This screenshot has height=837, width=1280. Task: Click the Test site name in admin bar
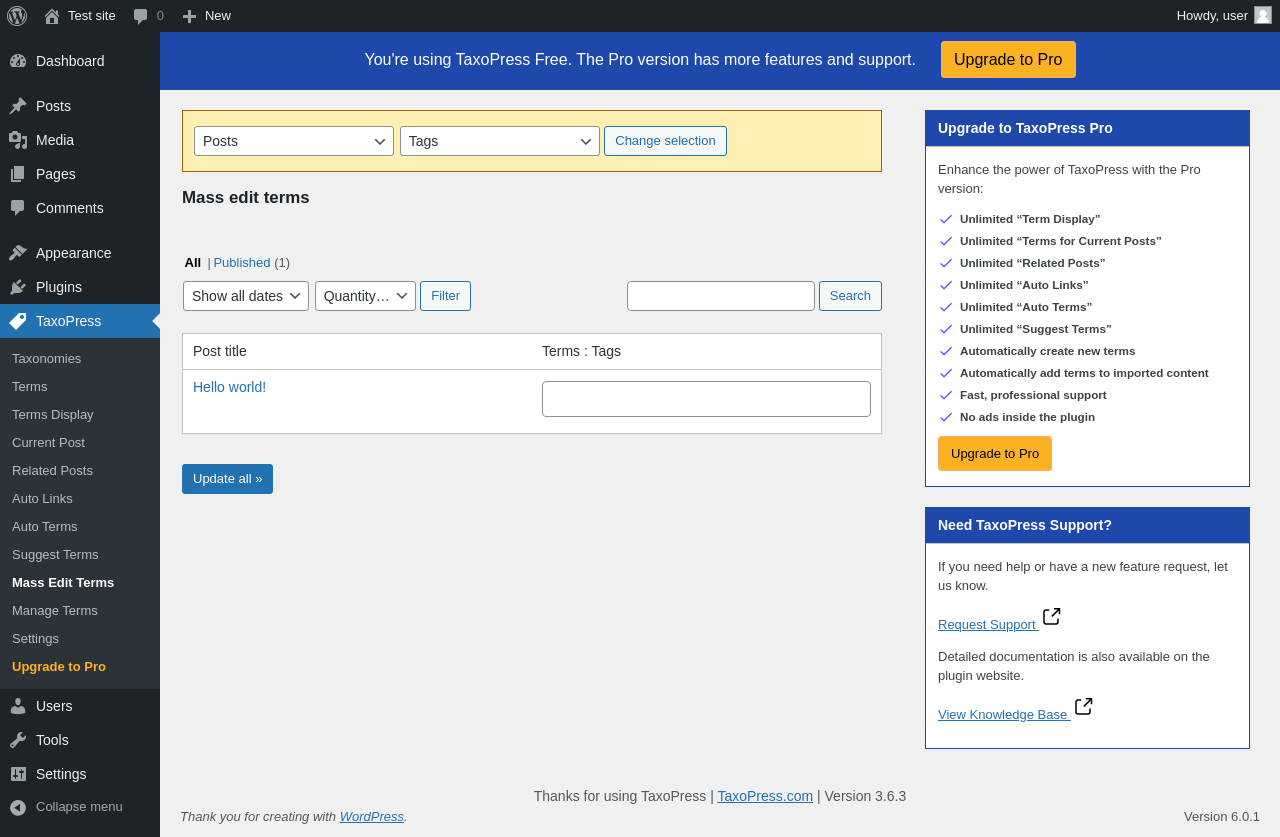tap(92, 16)
